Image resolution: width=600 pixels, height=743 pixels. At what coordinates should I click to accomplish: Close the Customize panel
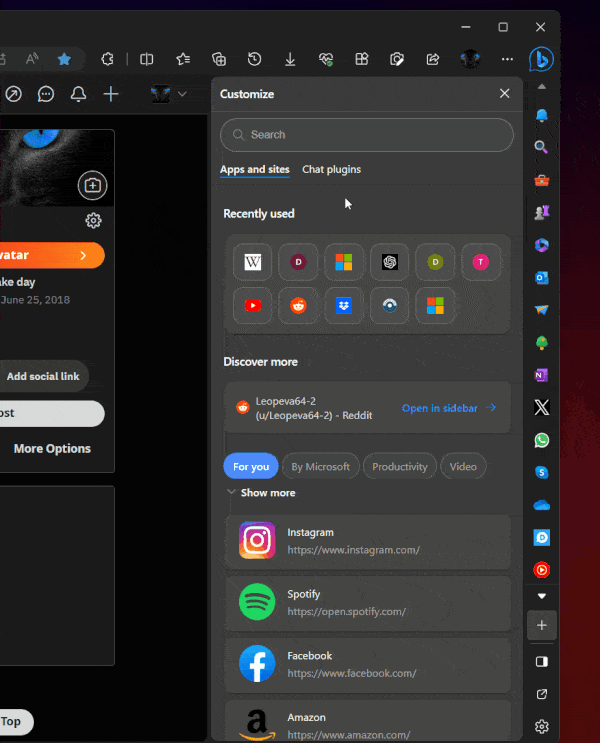504,94
